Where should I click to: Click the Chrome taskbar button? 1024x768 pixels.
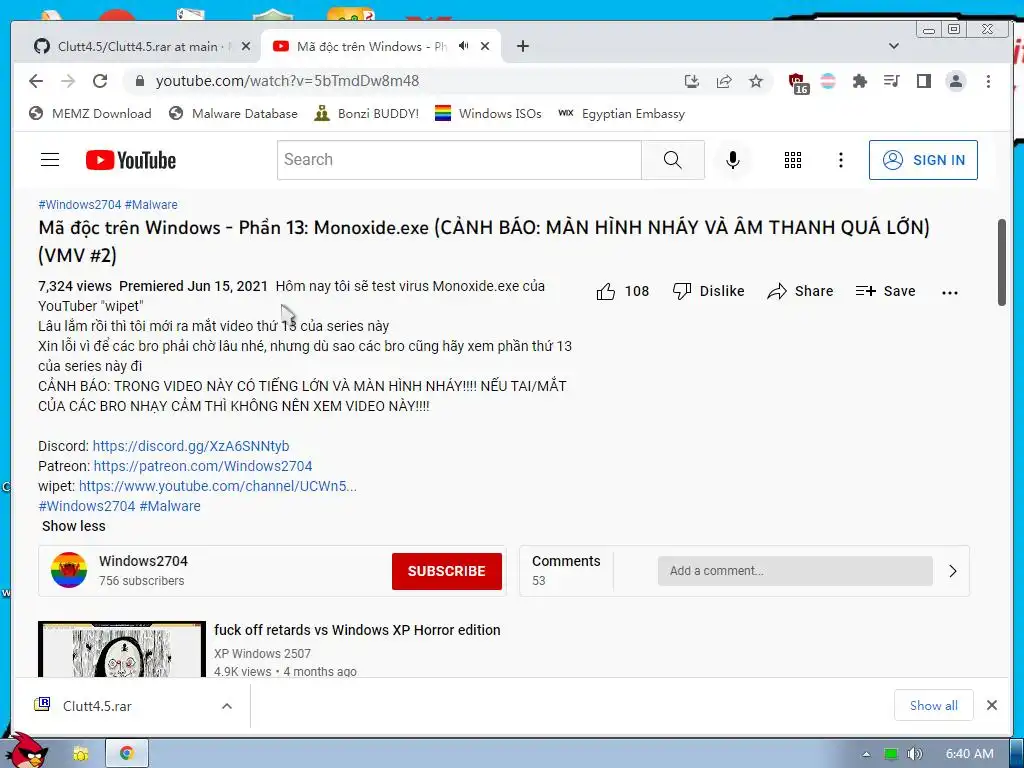(127, 754)
